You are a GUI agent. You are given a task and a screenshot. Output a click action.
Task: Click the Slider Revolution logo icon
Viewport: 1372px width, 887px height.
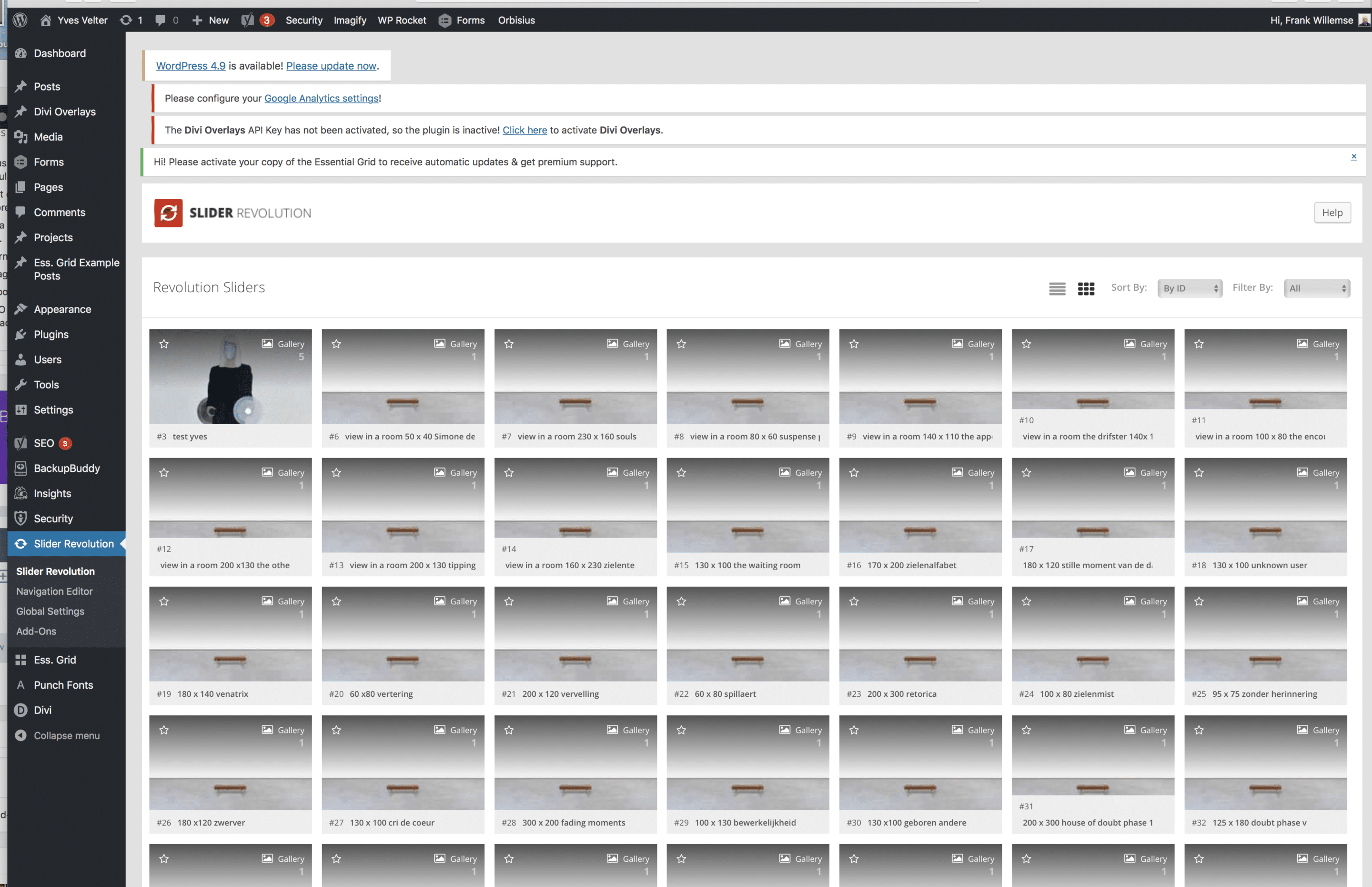pos(168,213)
